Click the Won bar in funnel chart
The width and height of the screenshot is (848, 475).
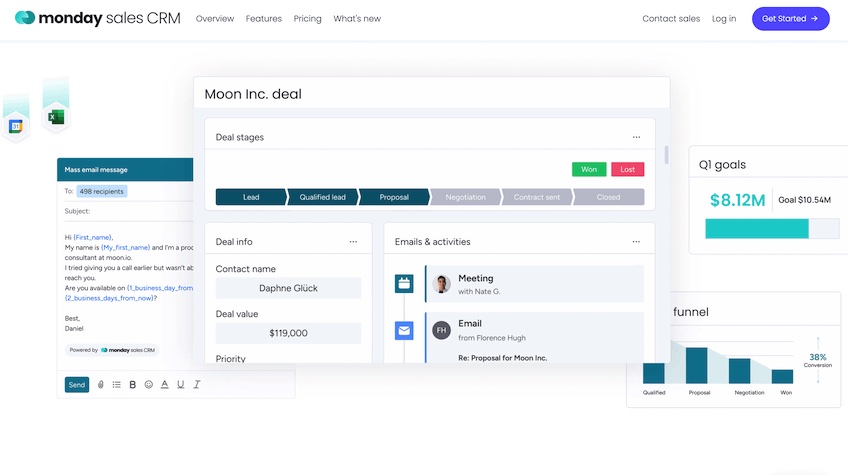[783, 377]
